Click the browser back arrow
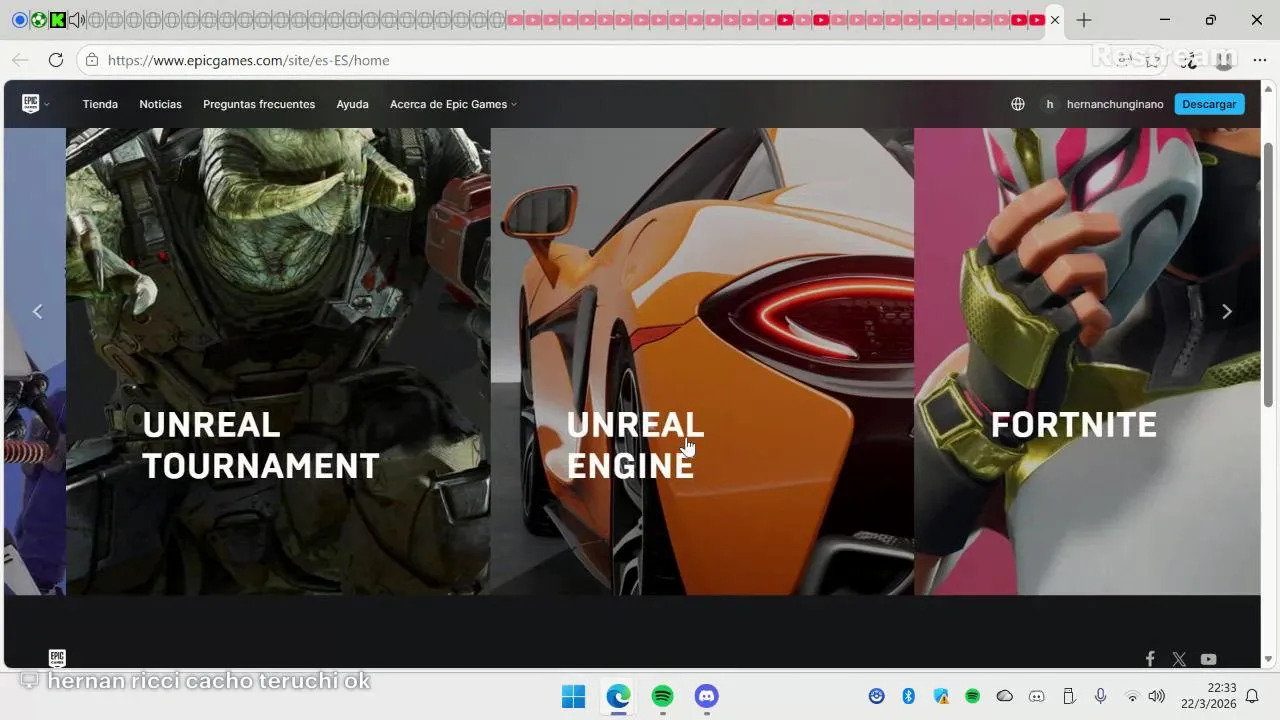1280x720 pixels. pyautogui.click(x=20, y=60)
